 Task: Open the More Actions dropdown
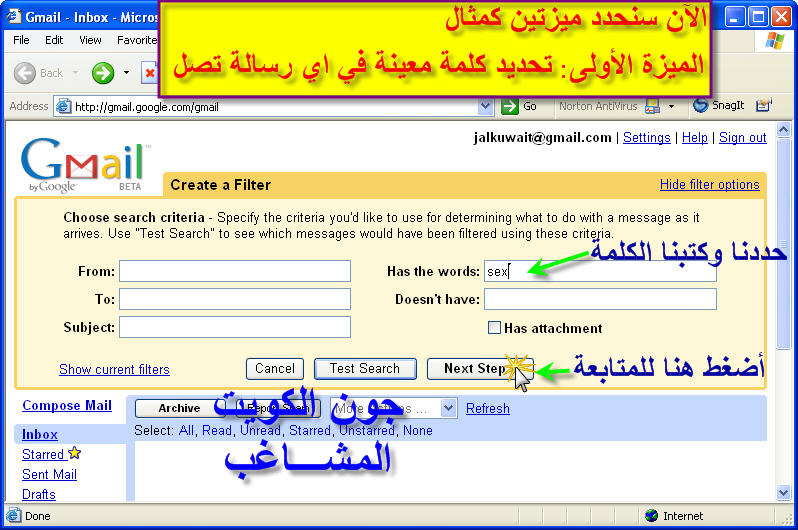point(393,408)
